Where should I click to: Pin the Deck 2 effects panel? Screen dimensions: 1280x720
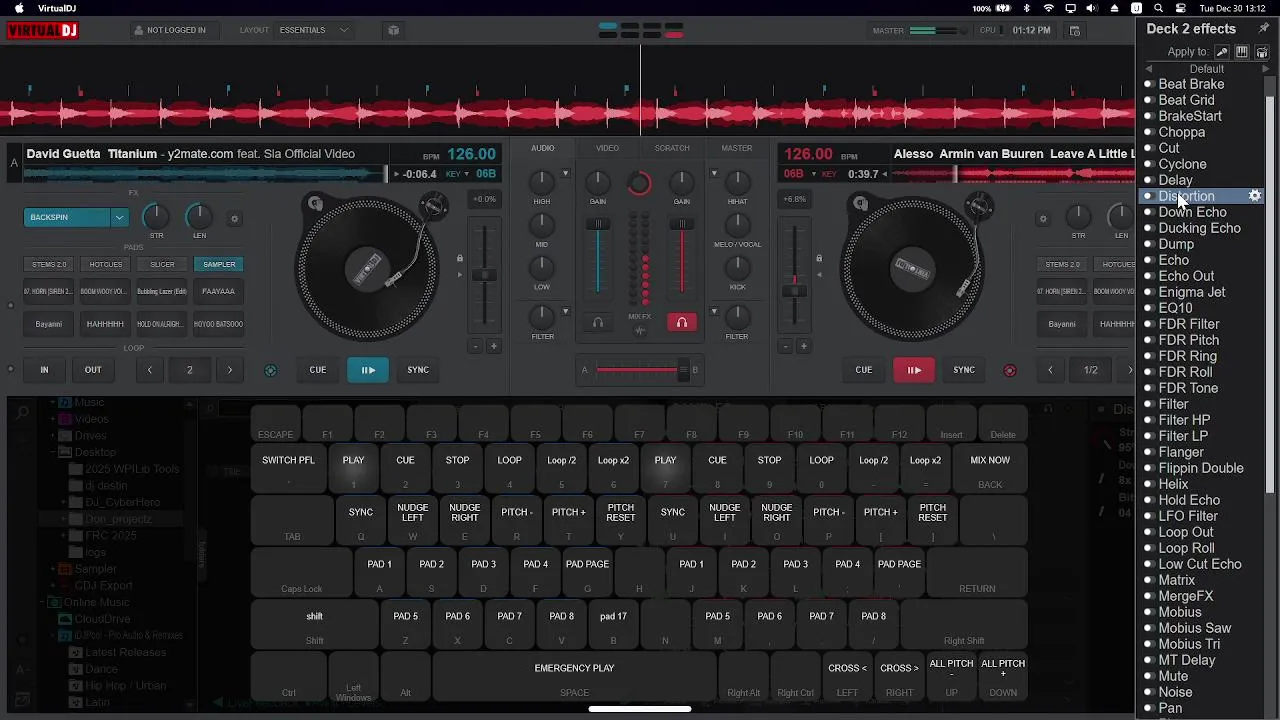1264,28
